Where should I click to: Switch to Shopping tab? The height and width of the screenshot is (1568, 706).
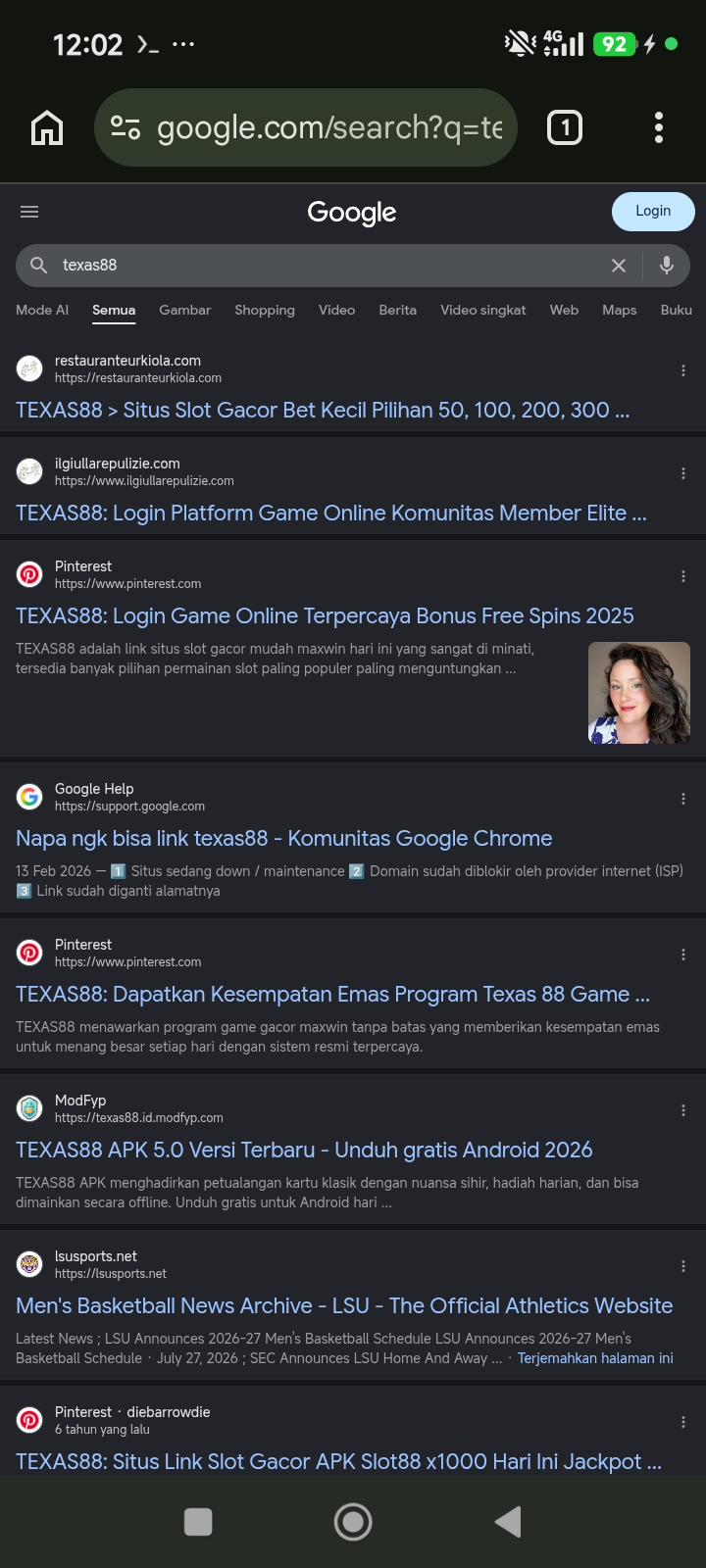pos(265,310)
